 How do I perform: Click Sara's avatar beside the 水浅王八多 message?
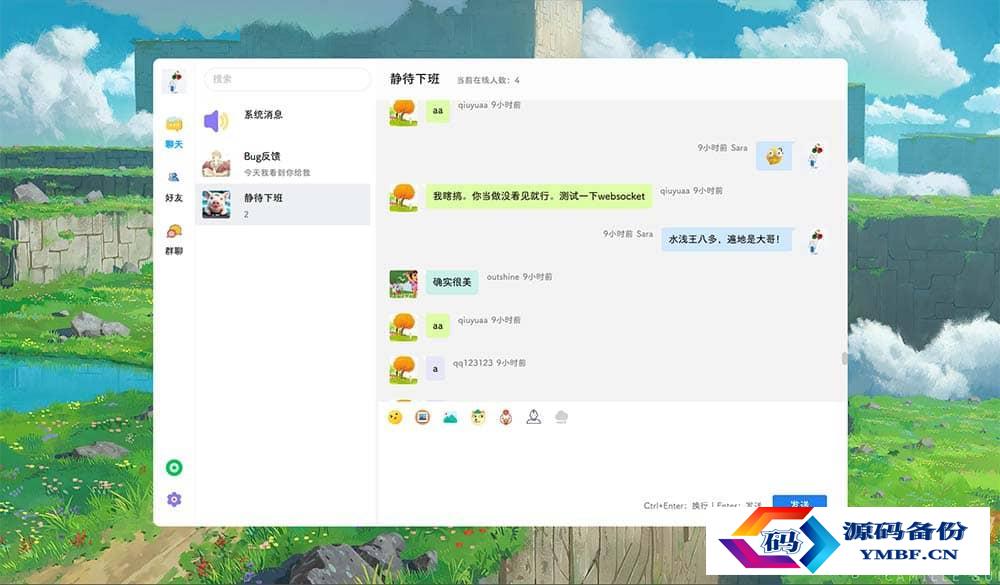pyautogui.click(x=816, y=241)
